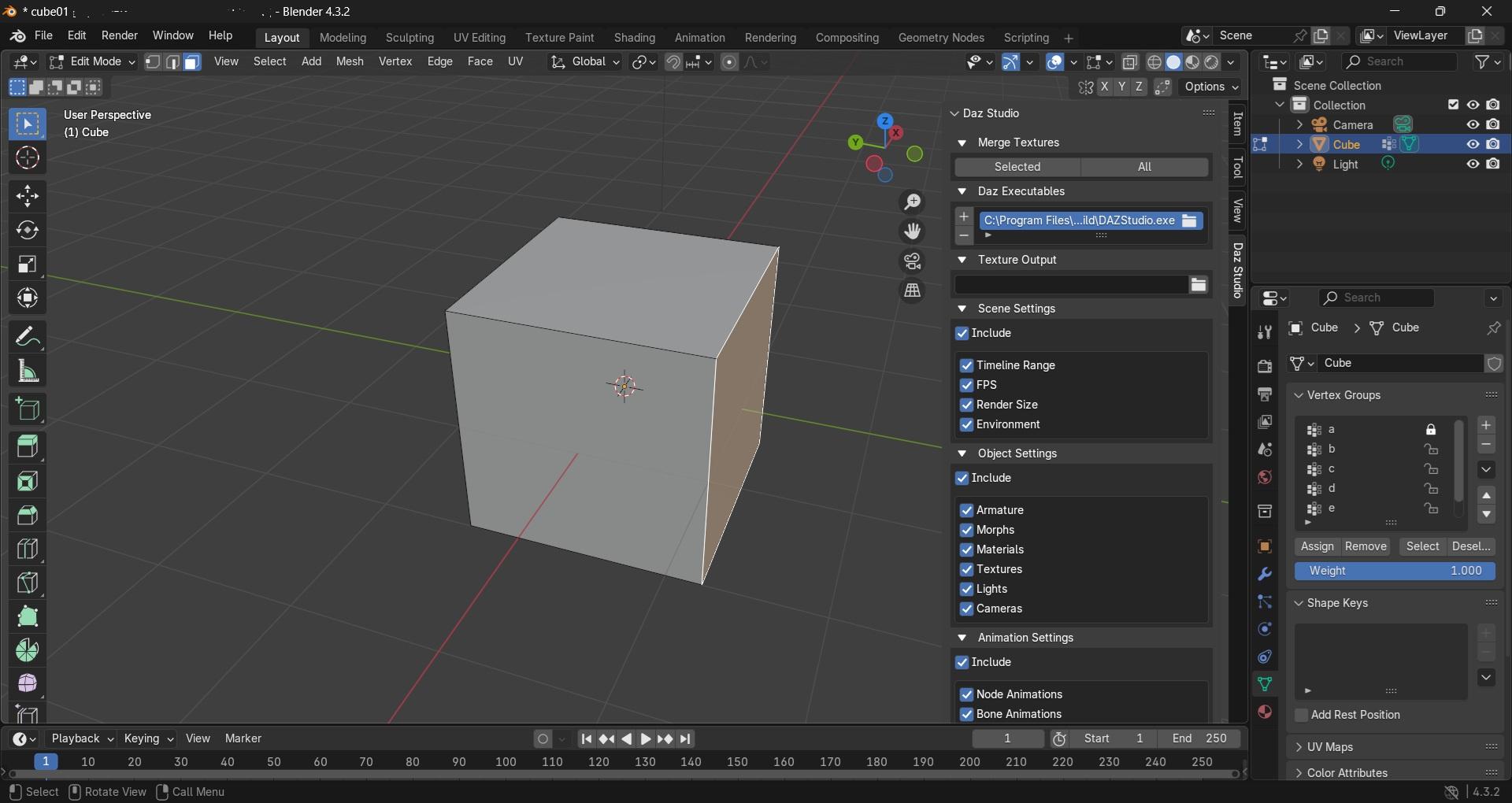Switch to face select mode
The image size is (1512, 803).
pyautogui.click(x=192, y=62)
